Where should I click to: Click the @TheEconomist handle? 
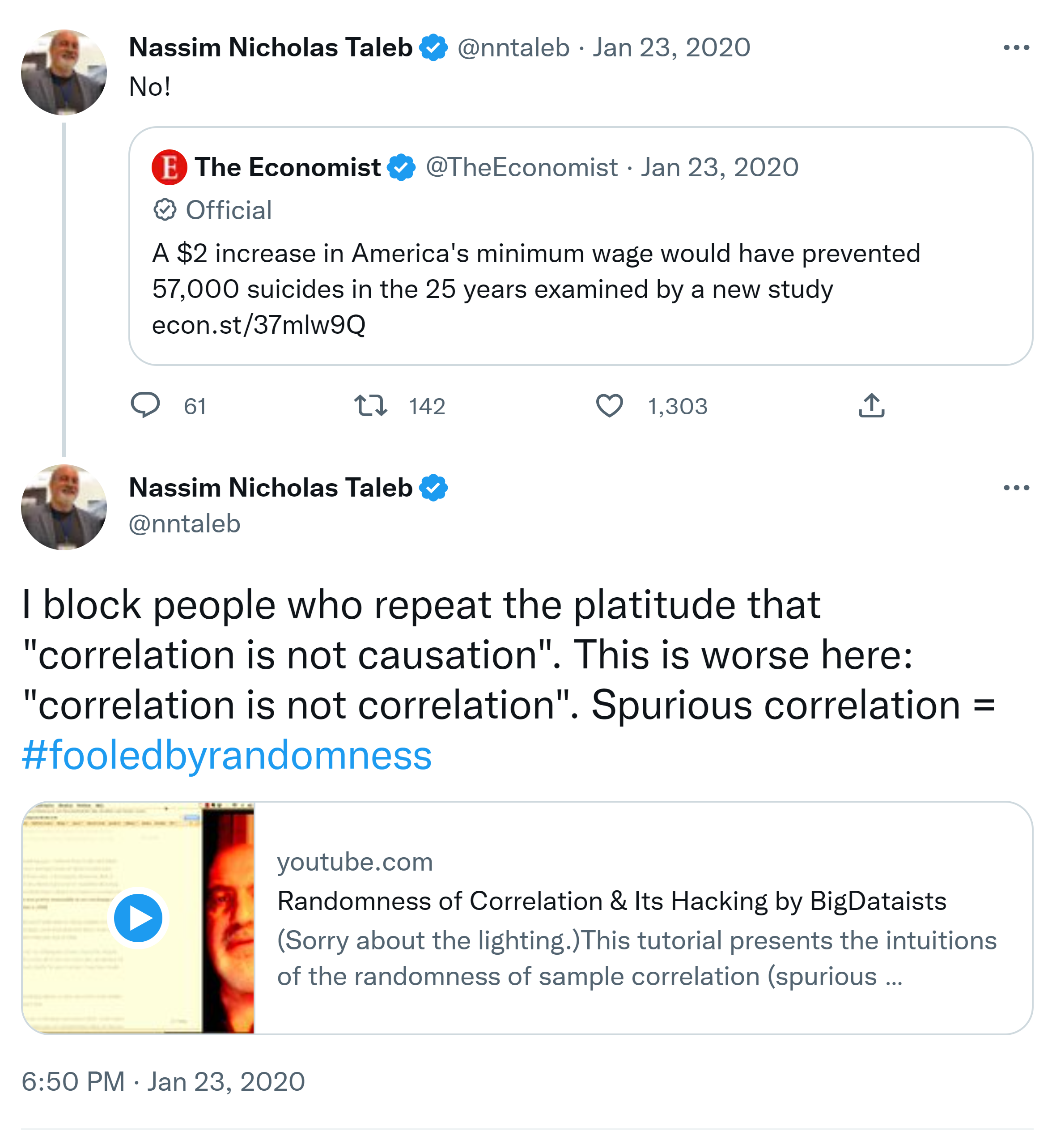tap(522, 167)
